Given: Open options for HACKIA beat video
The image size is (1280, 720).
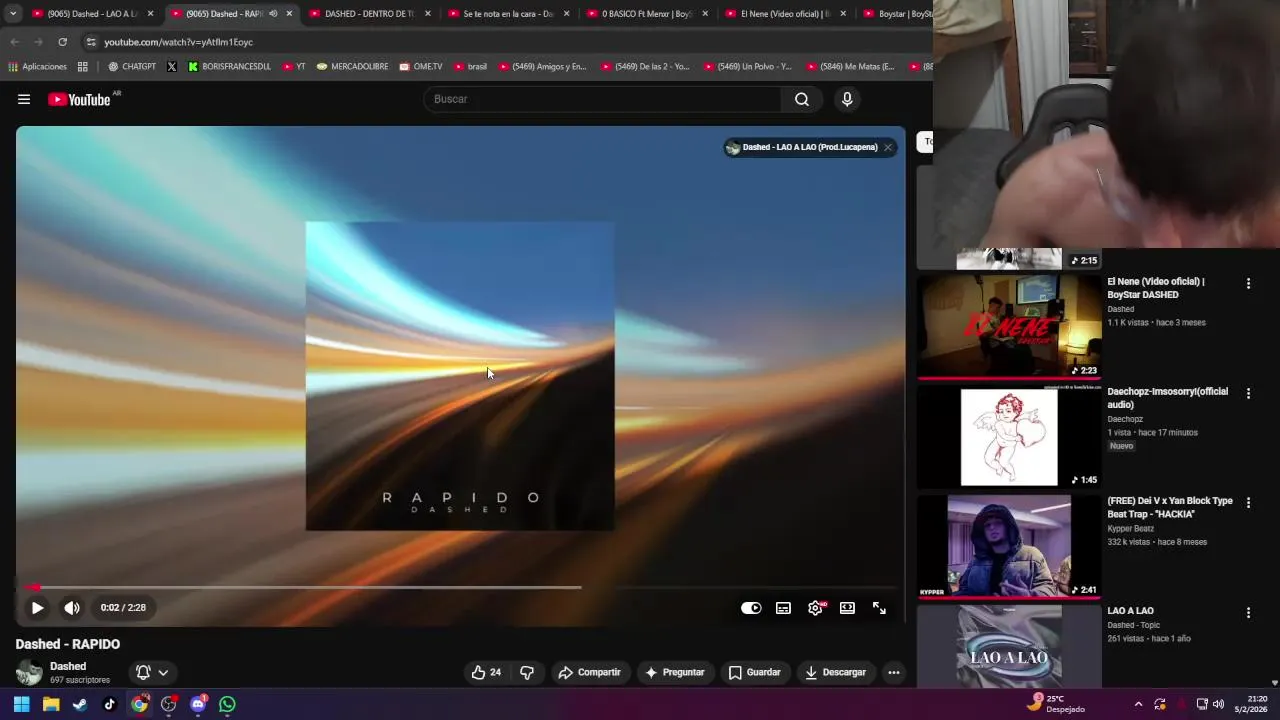Looking at the screenshot, I should [1248, 503].
